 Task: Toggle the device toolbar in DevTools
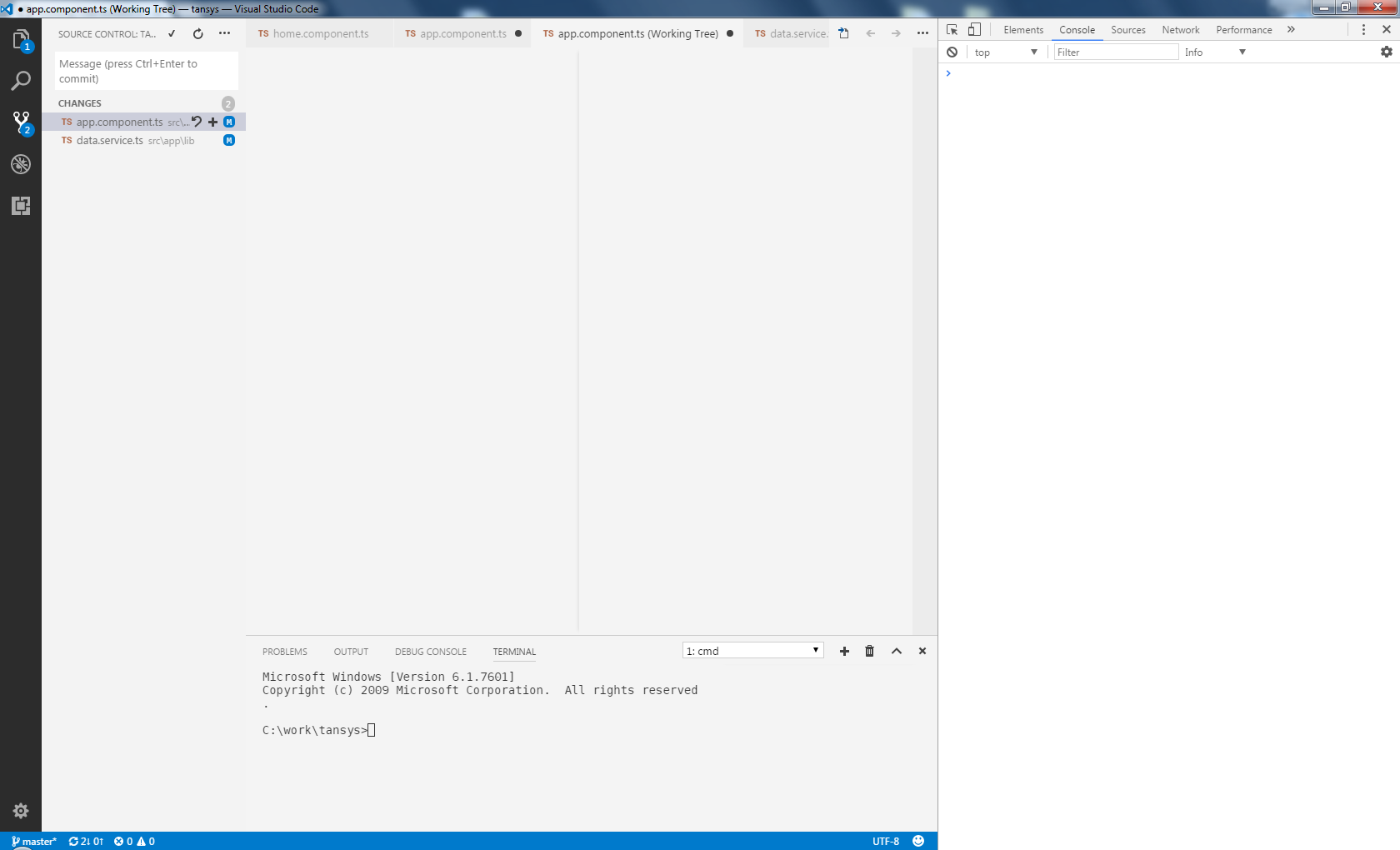(974, 29)
